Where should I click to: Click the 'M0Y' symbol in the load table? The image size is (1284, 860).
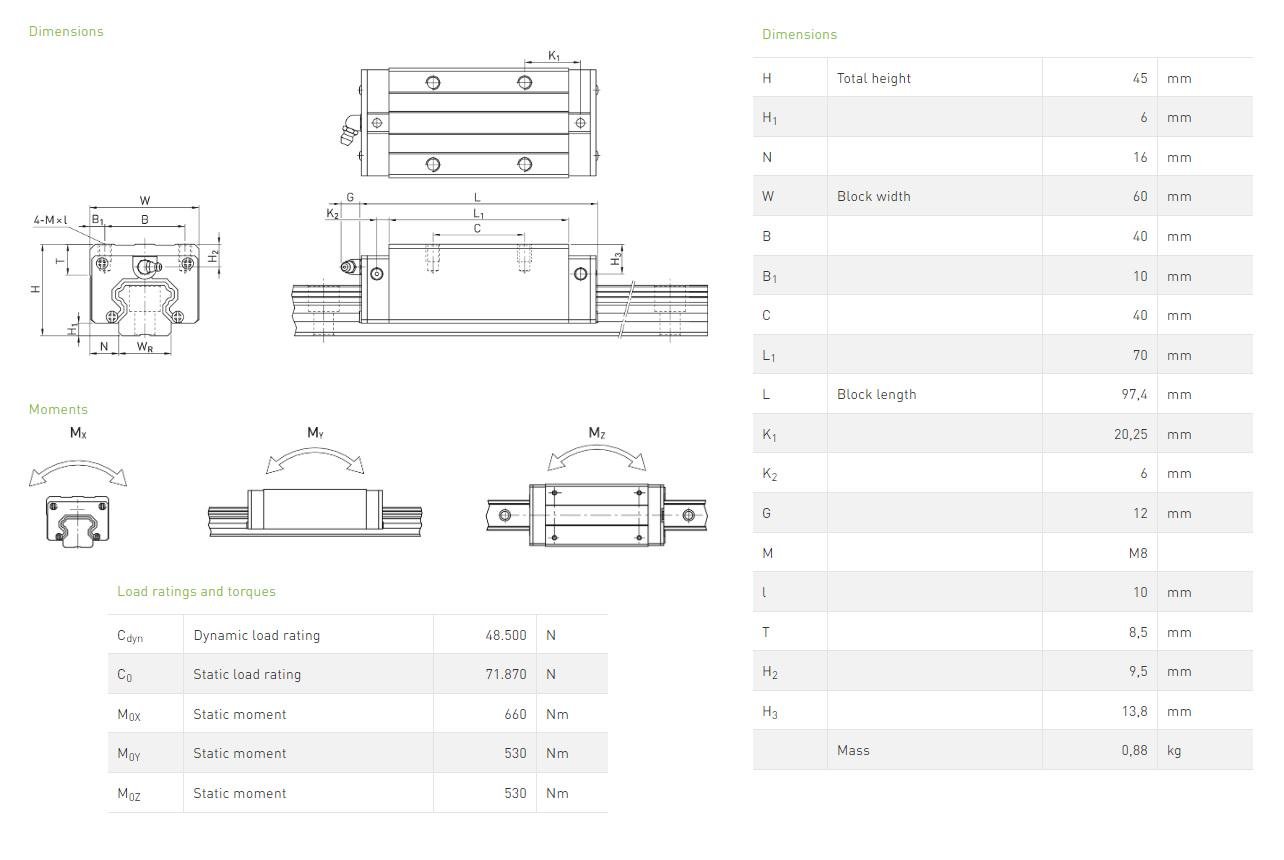(x=130, y=754)
